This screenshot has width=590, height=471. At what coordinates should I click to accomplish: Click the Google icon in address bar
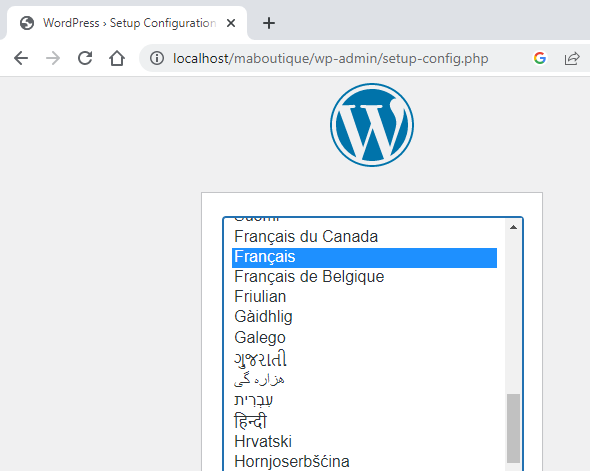pyautogui.click(x=540, y=58)
